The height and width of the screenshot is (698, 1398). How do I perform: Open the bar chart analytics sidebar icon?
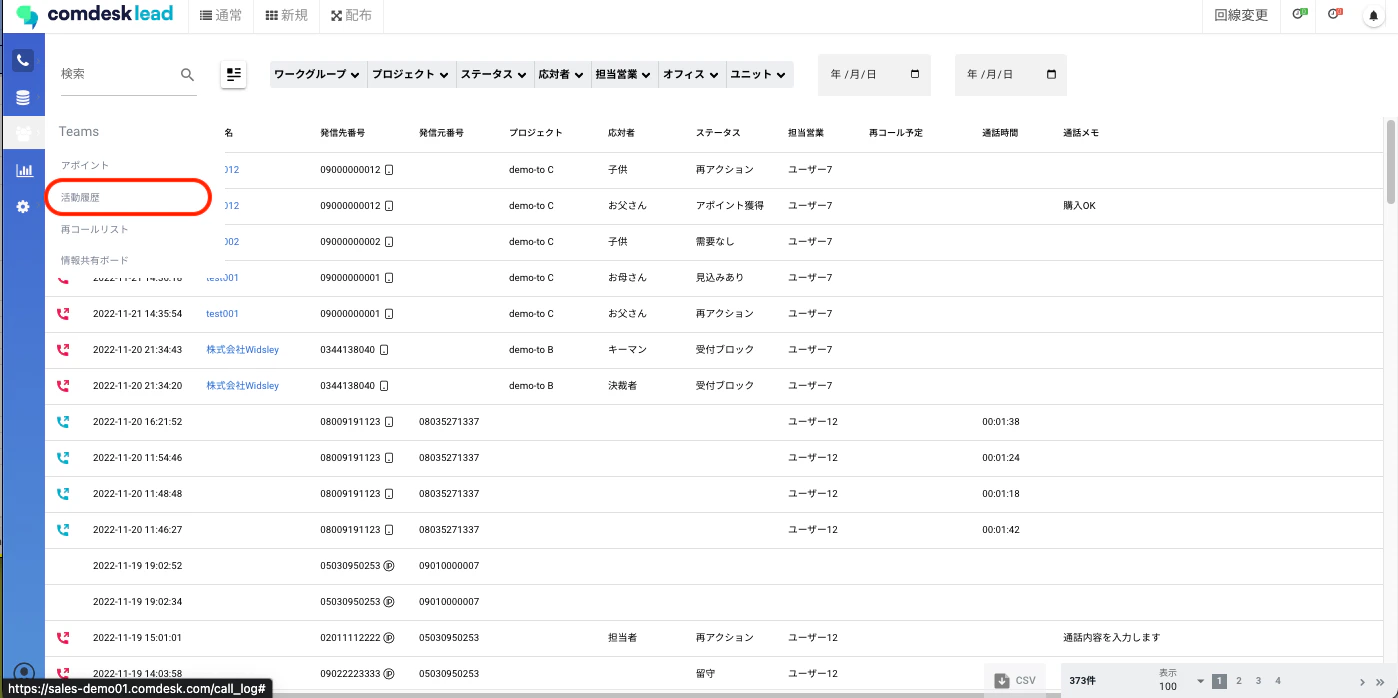[x=23, y=170]
